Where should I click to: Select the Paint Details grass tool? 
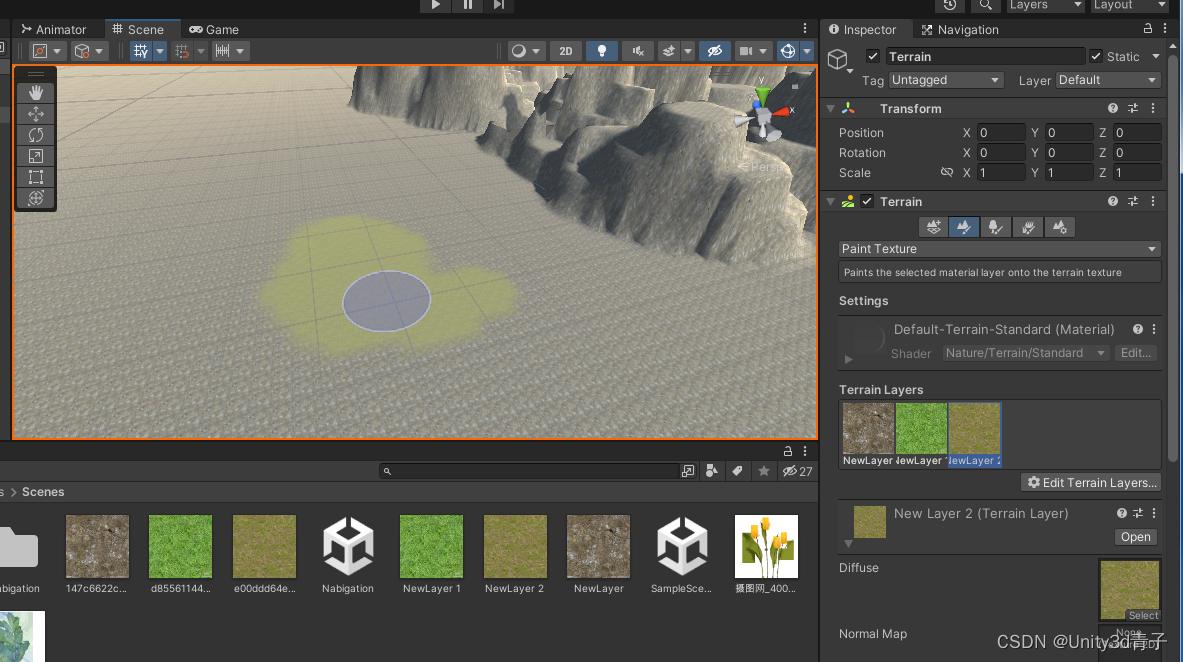click(1027, 227)
